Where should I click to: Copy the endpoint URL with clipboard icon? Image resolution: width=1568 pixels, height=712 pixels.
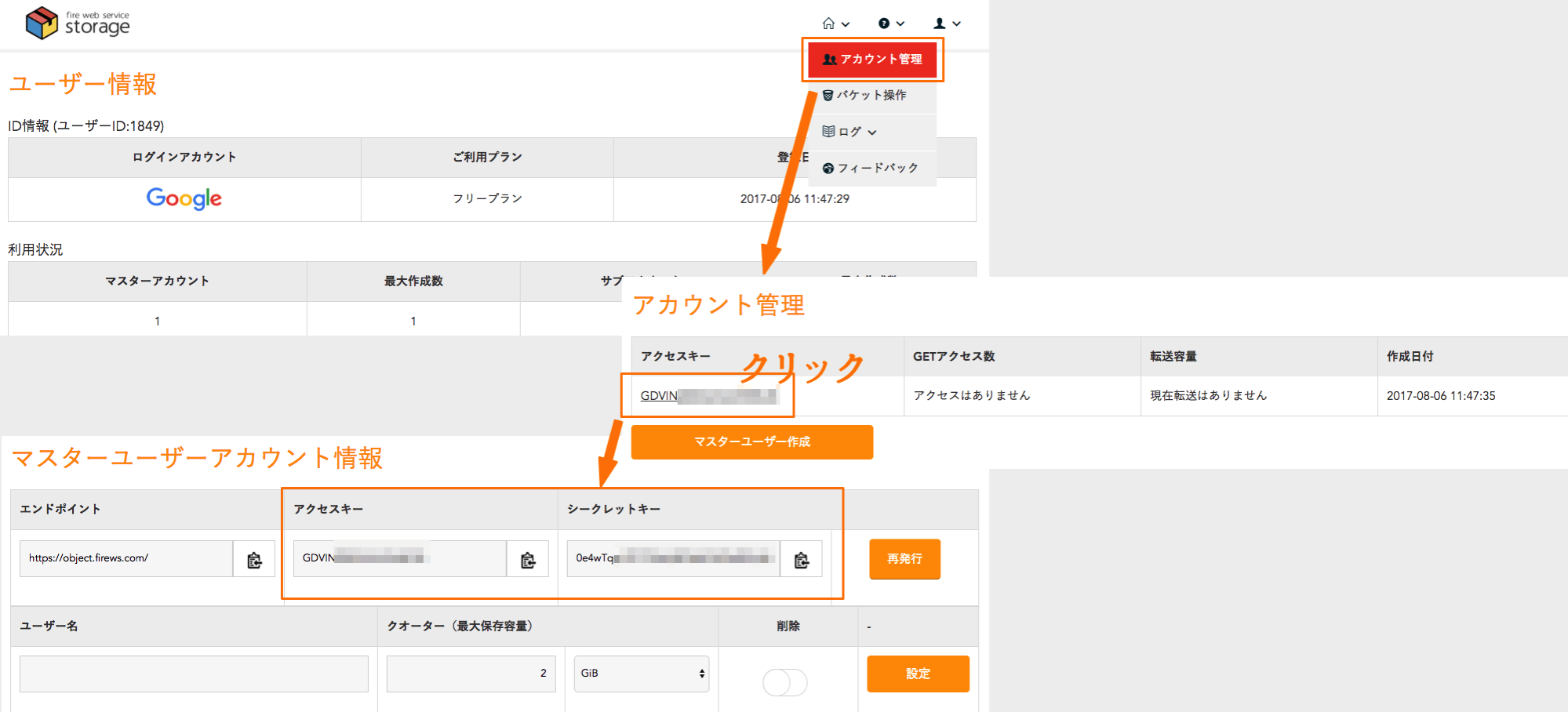tap(254, 560)
